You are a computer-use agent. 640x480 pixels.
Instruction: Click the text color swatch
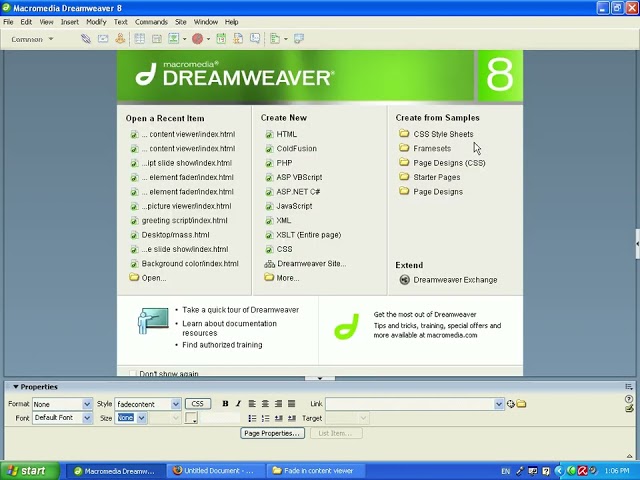coord(191,418)
